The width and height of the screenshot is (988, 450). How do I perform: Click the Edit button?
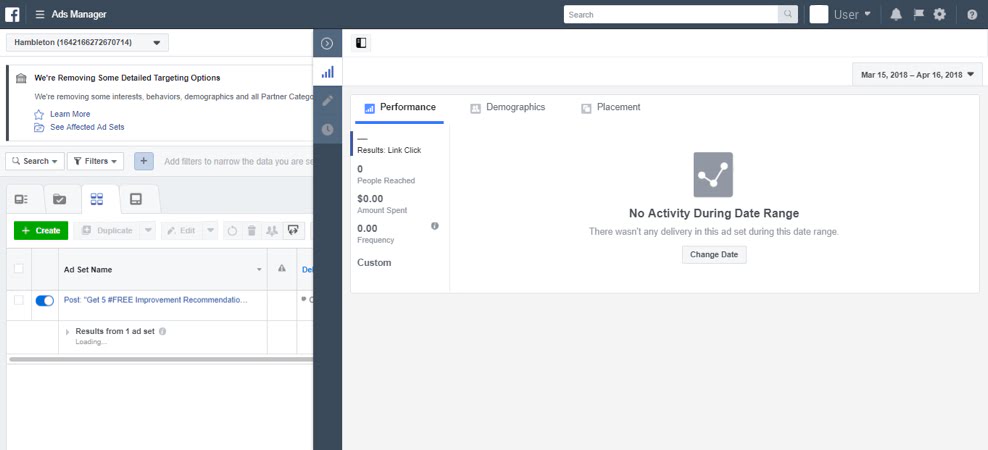coord(181,231)
